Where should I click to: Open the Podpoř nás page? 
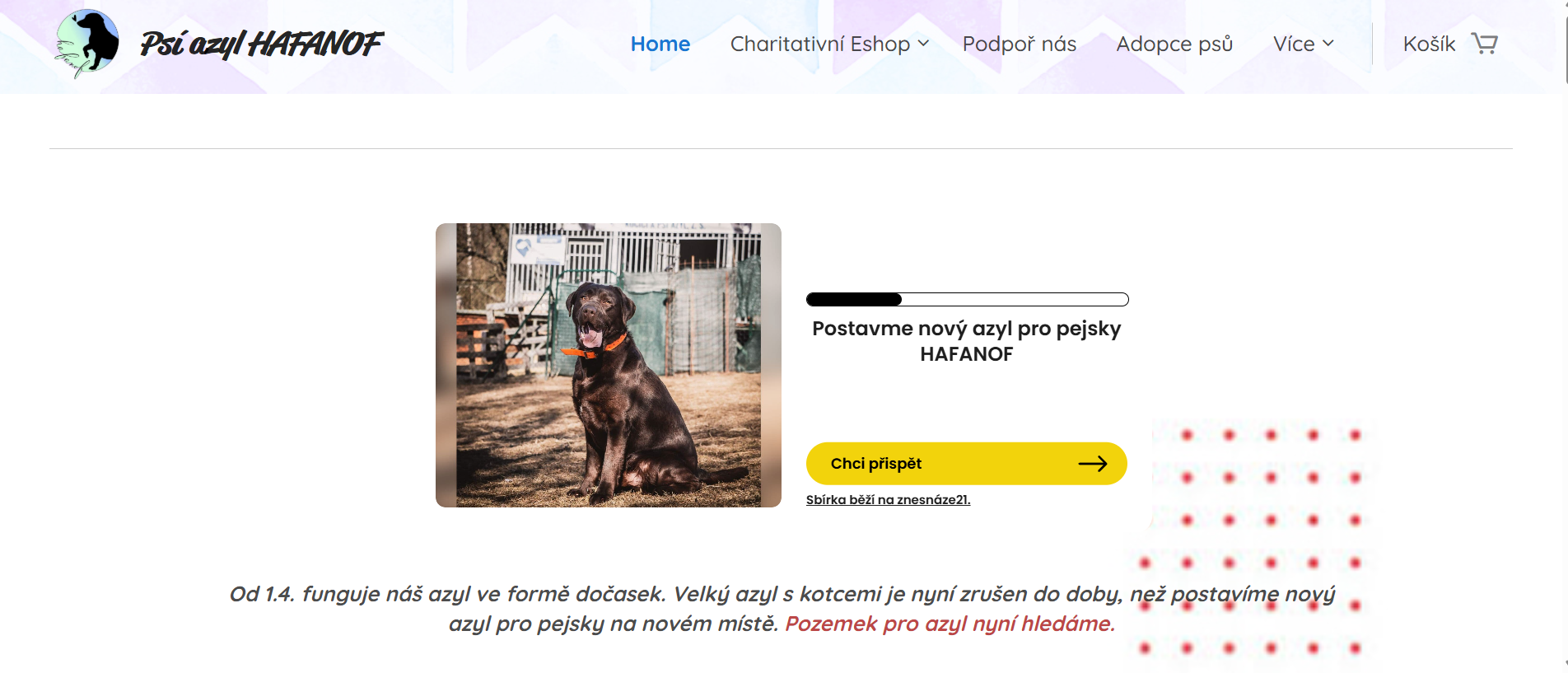tap(1020, 44)
